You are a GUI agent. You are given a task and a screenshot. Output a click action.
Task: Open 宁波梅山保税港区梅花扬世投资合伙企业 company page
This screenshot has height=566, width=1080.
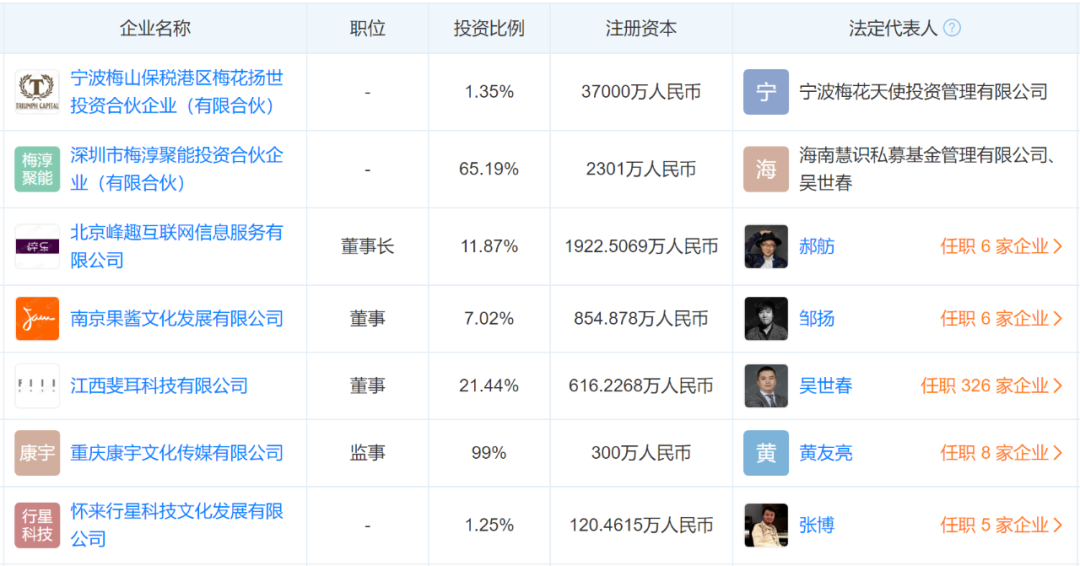[177, 92]
